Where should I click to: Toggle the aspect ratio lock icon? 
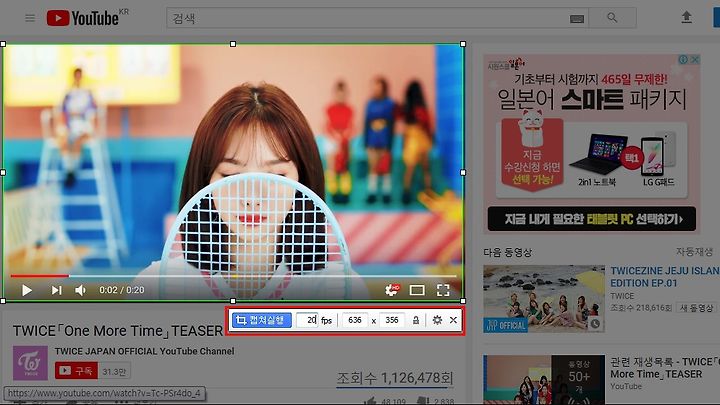[416, 320]
